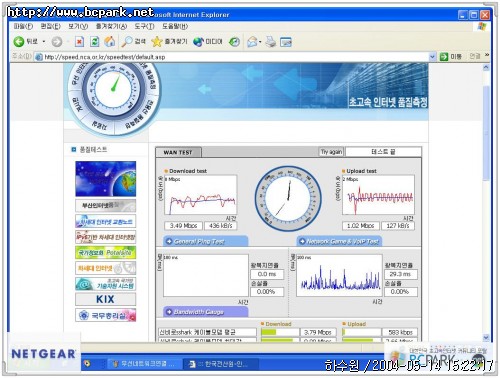Open the 즐겨찾기(A) menu

pyautogui.click(x=111, y=26)
